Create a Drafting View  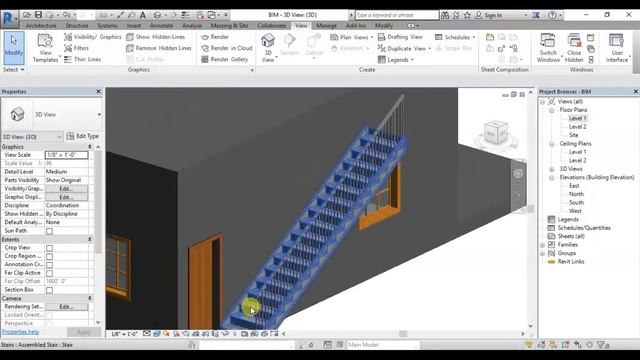coord(400,37)
